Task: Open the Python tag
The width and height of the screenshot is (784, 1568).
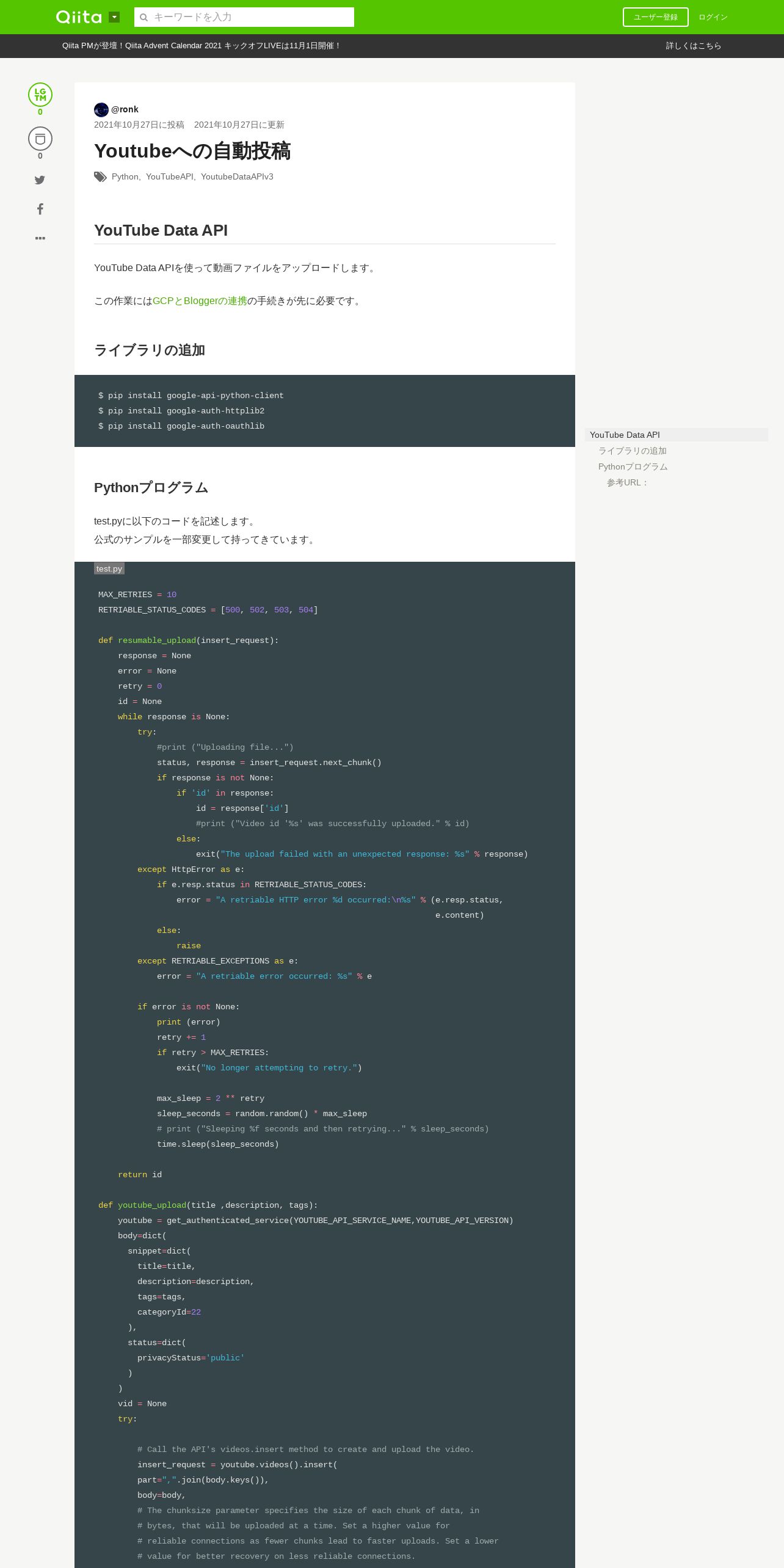Action: coord(125,176)
